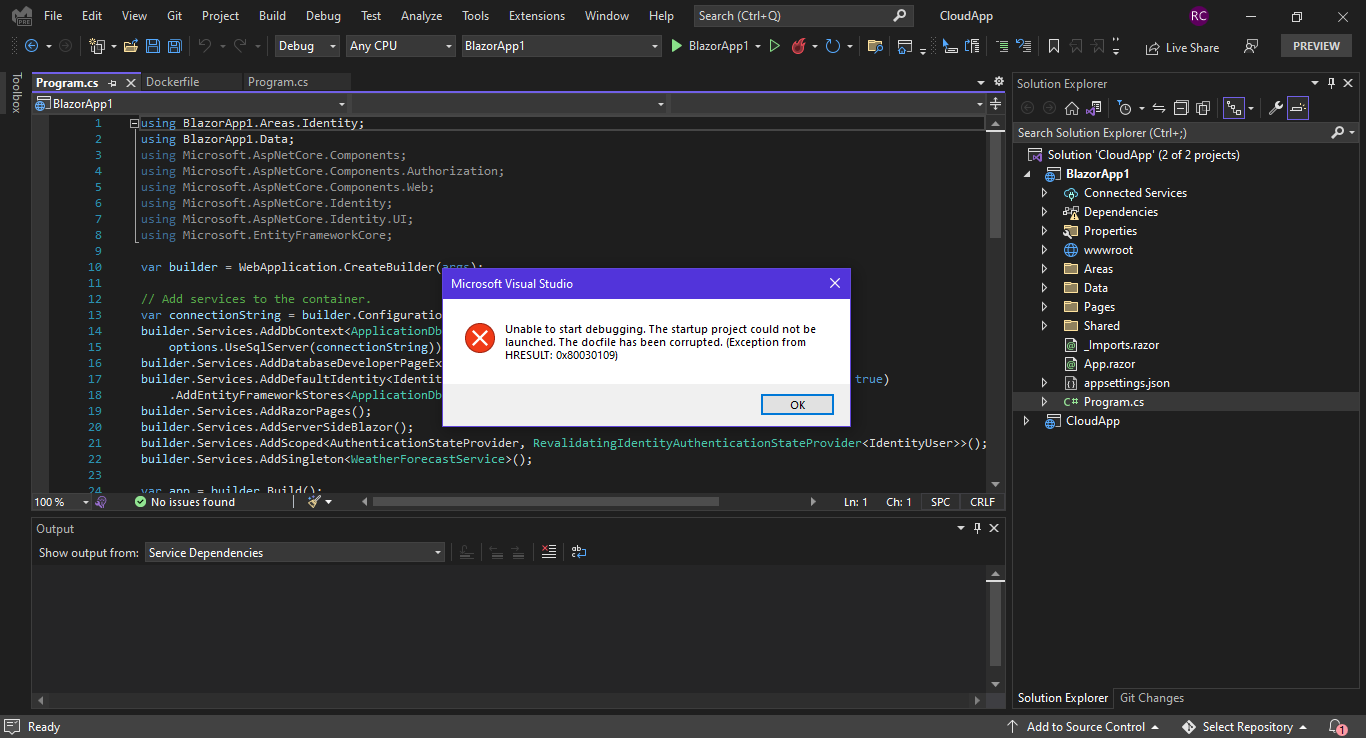
Task: Click the Save All icon
Action: pyautogui.click(x=174, y=46)
